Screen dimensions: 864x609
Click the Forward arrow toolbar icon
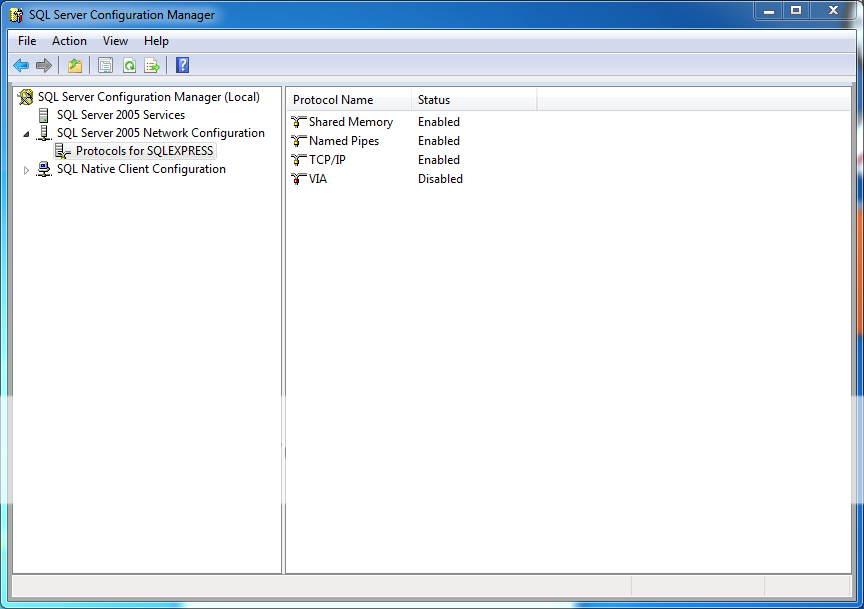(x=44, y=66)
